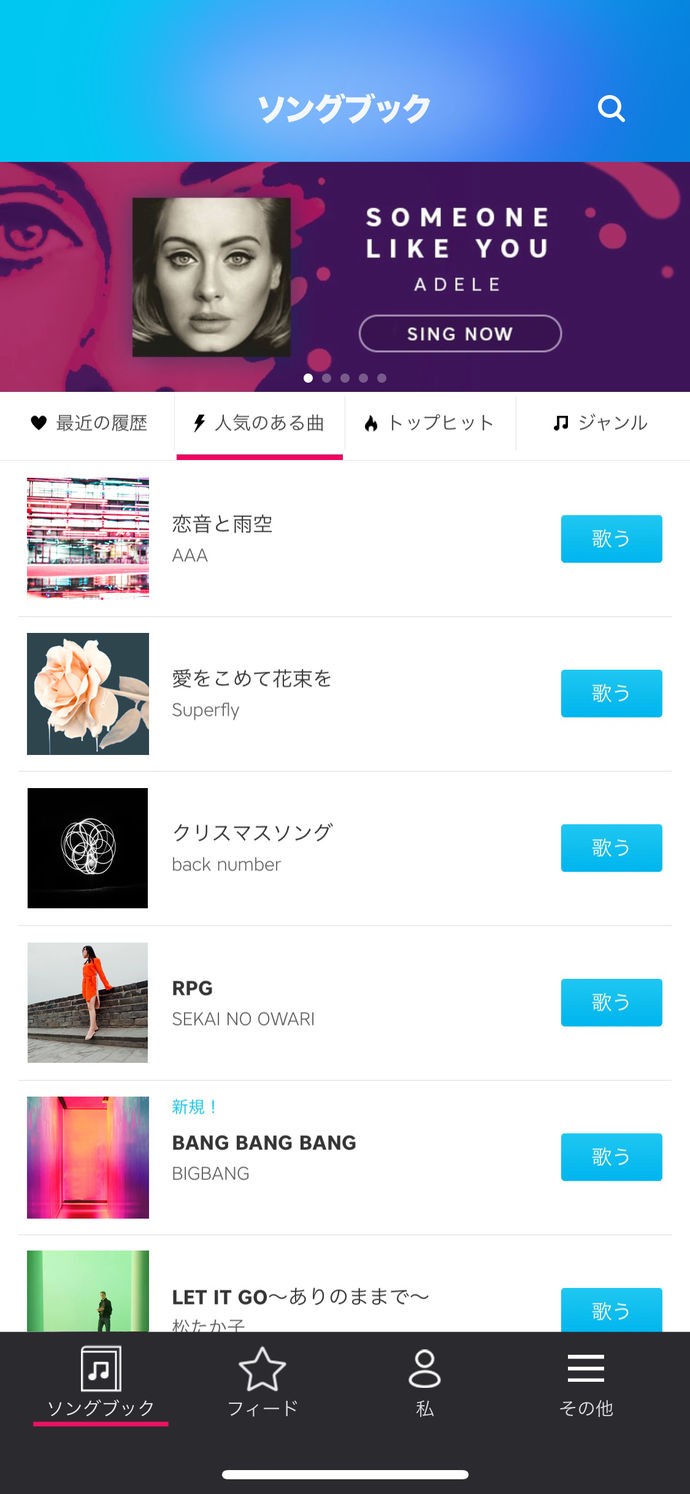This screenshot has width=690, height=1494.
Task: Open the profile (私) person icon
Action: (425, 1368)
